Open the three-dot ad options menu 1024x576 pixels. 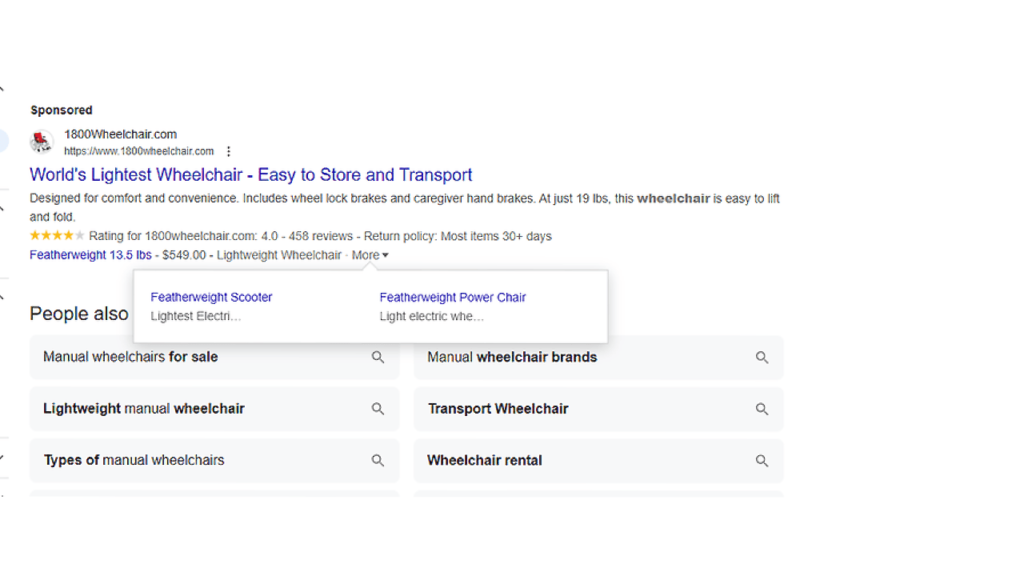(229, 150)
